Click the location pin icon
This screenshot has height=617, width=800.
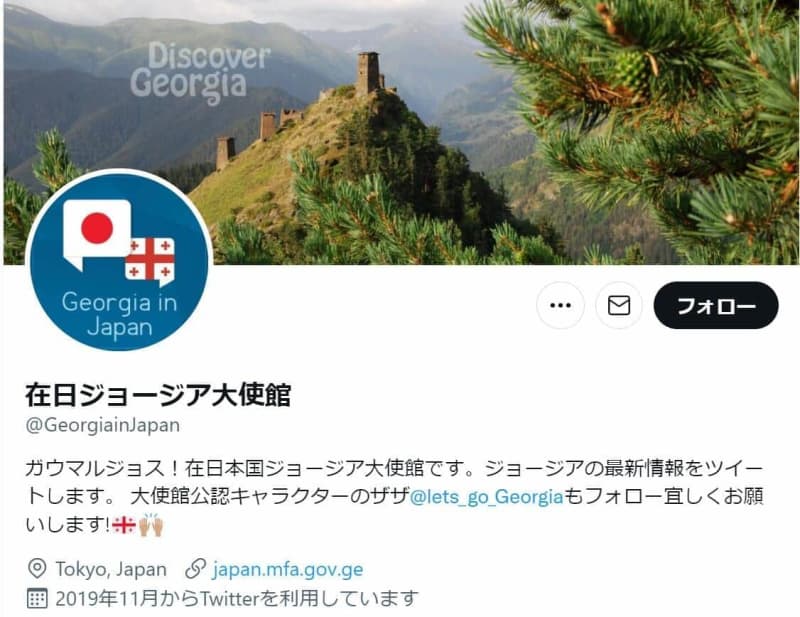(x=37, y=569)
